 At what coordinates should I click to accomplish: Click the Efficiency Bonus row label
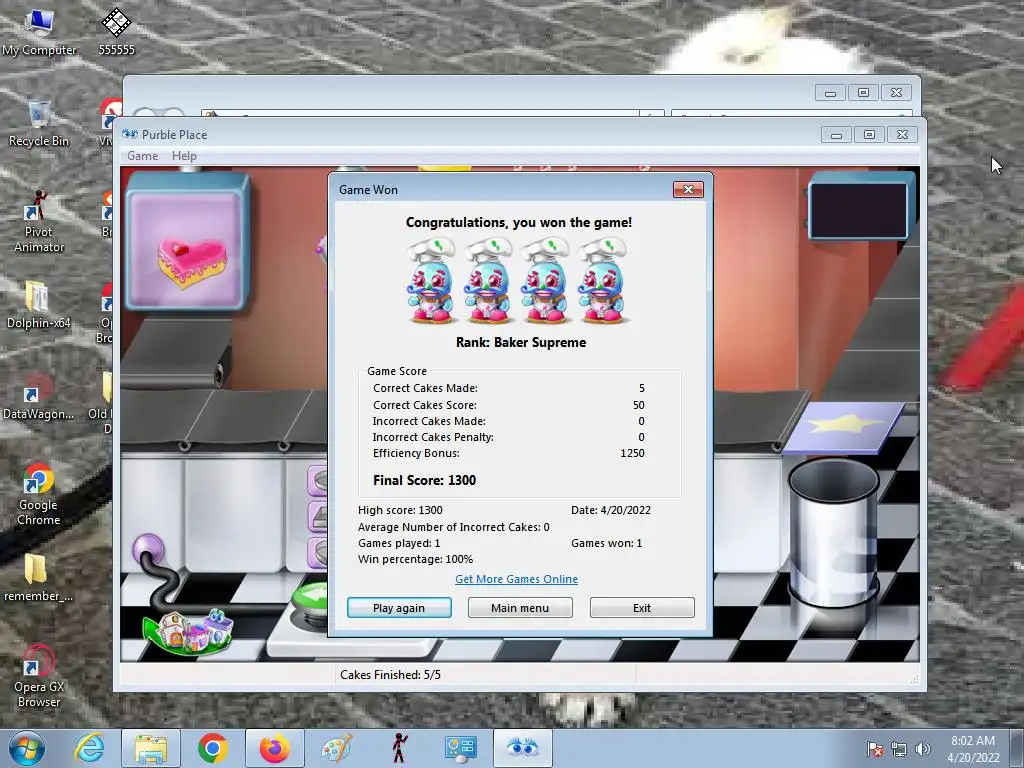(416, 453)
